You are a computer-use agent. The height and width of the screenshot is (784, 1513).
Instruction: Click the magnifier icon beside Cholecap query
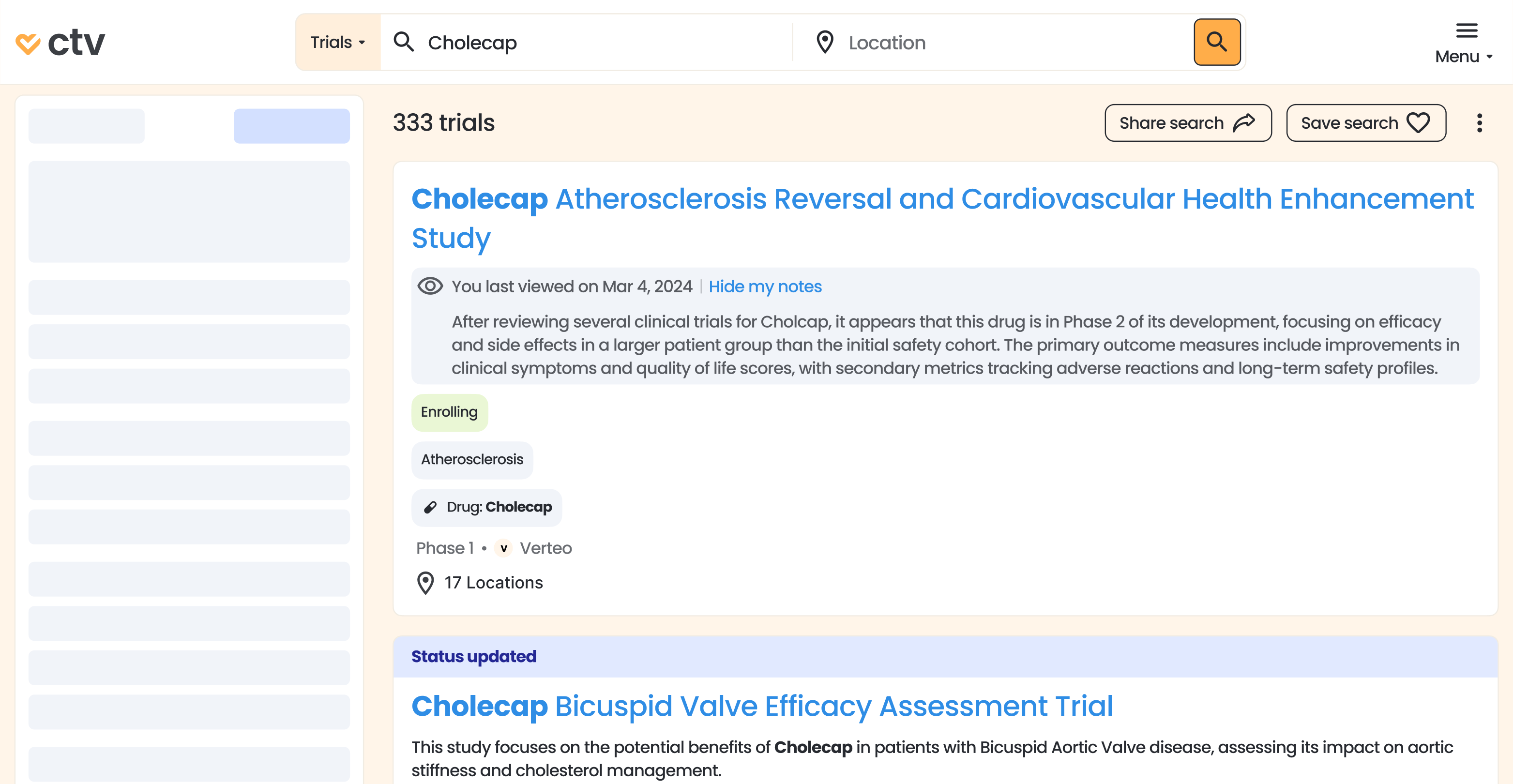(404, 42)
